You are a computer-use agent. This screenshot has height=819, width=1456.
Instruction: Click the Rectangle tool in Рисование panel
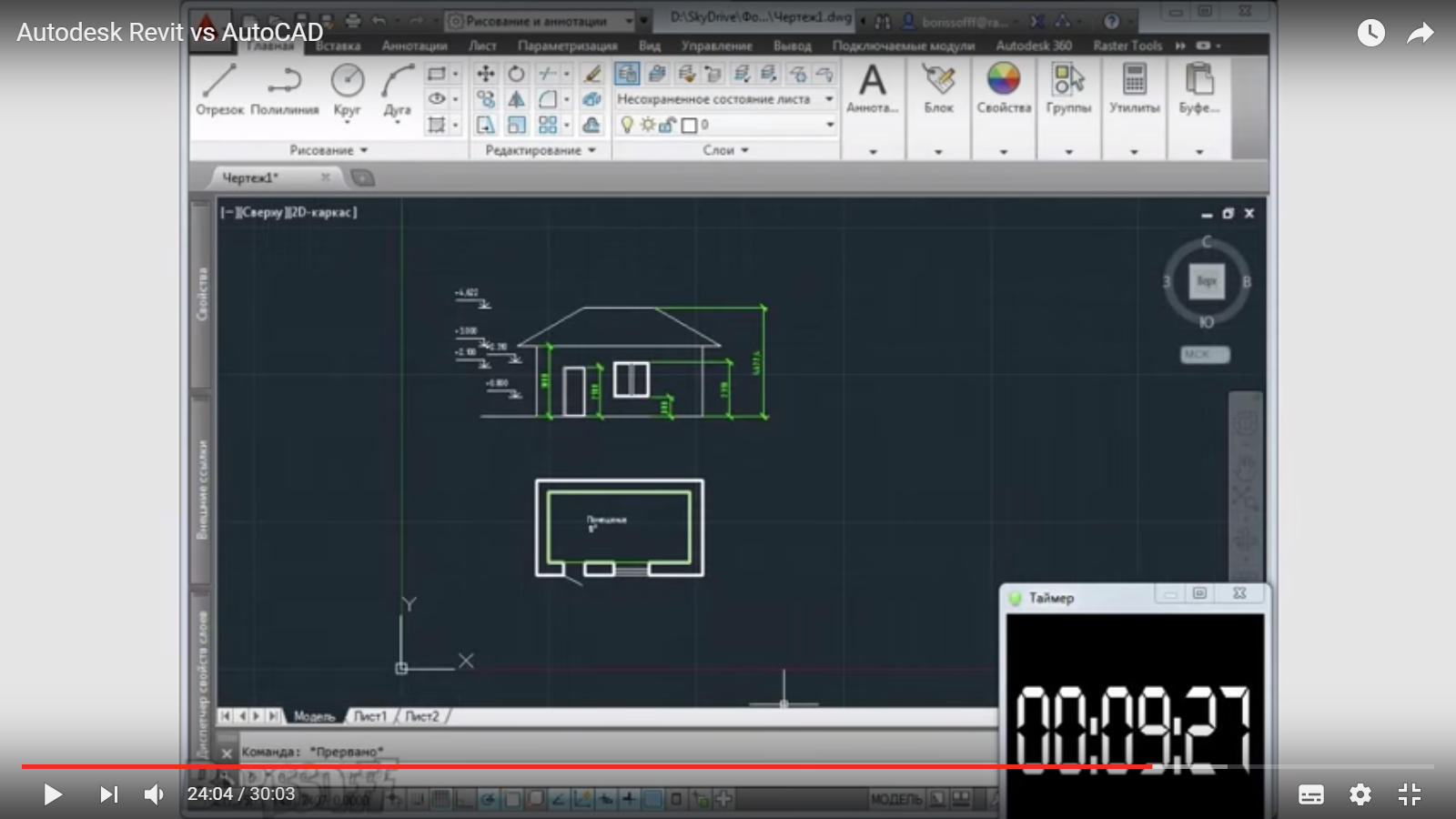tap(437, 74)
